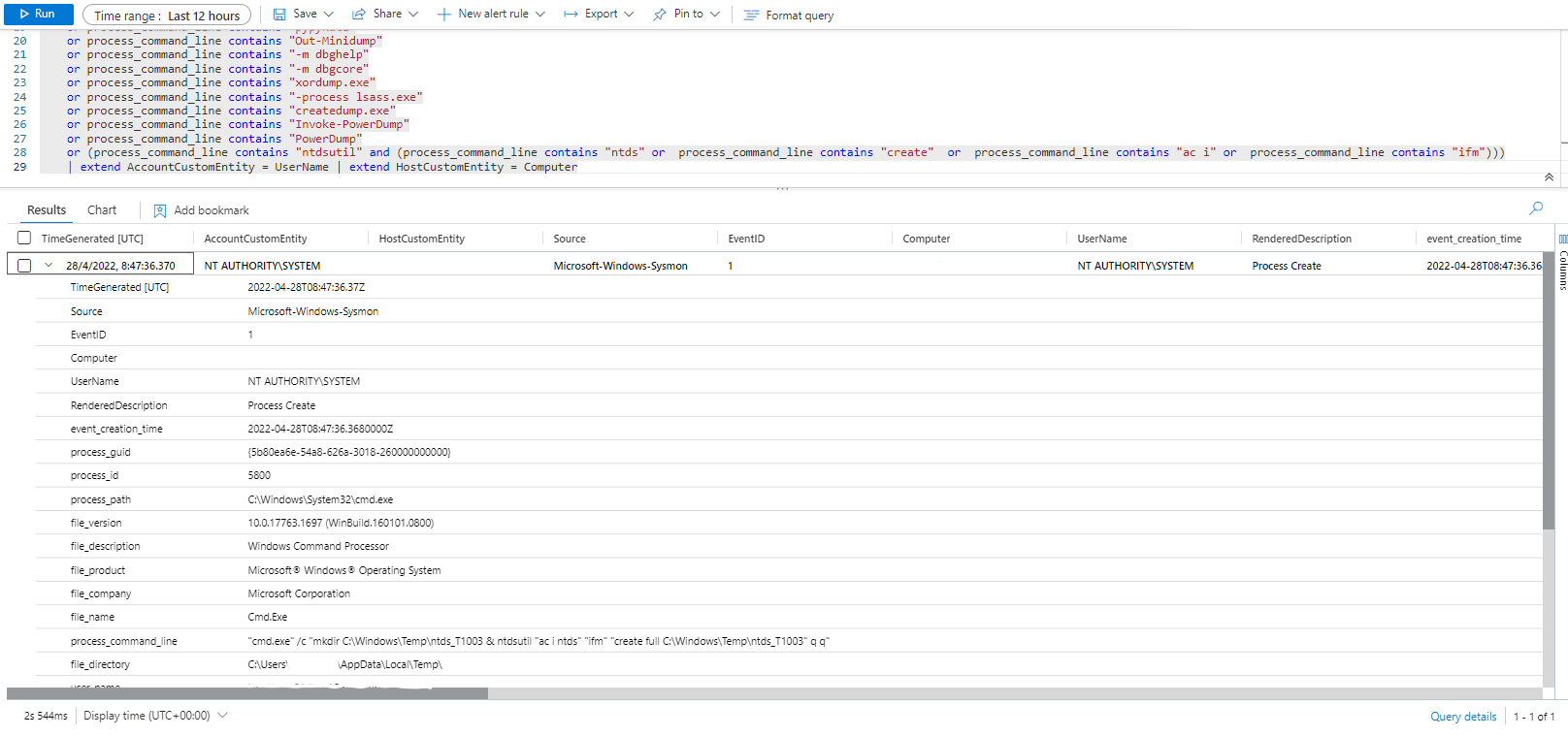The image size is (1568, 737).
Task: Collapse the expanded result row chevron
Action: pyautogui.click(x=49, y=266)
